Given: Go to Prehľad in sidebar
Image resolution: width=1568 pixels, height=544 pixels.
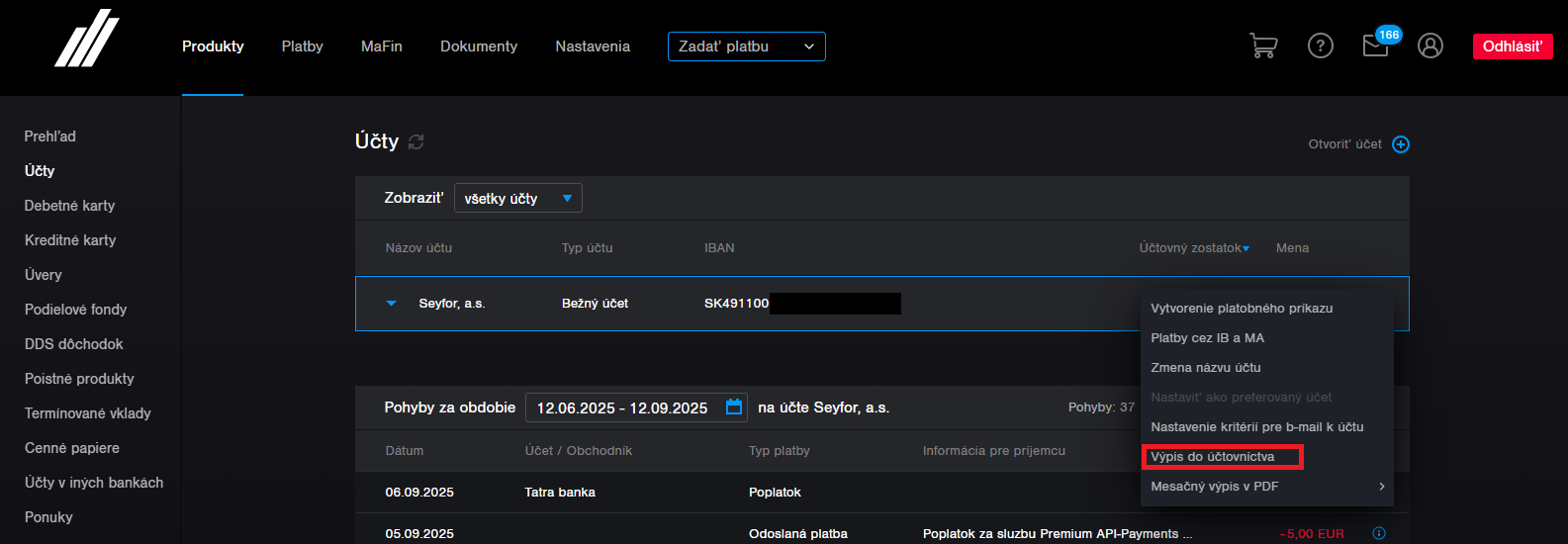Looking at the screenshot, I should (50, 136).
